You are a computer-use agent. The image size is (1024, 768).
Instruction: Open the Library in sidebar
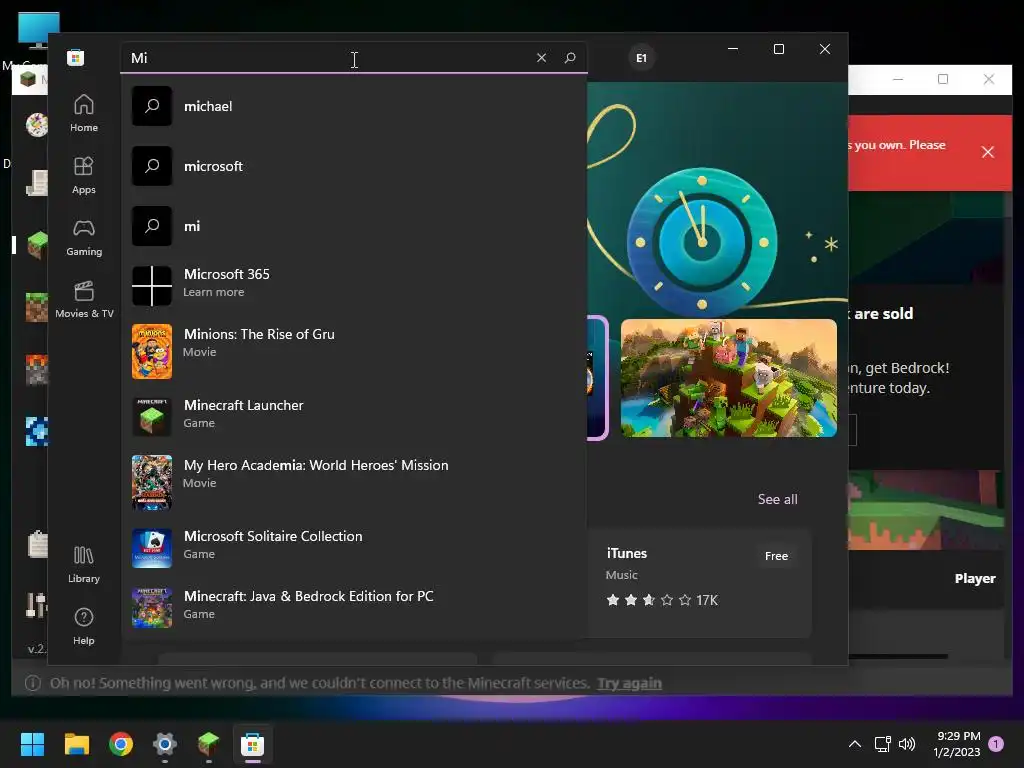[84, 564]
